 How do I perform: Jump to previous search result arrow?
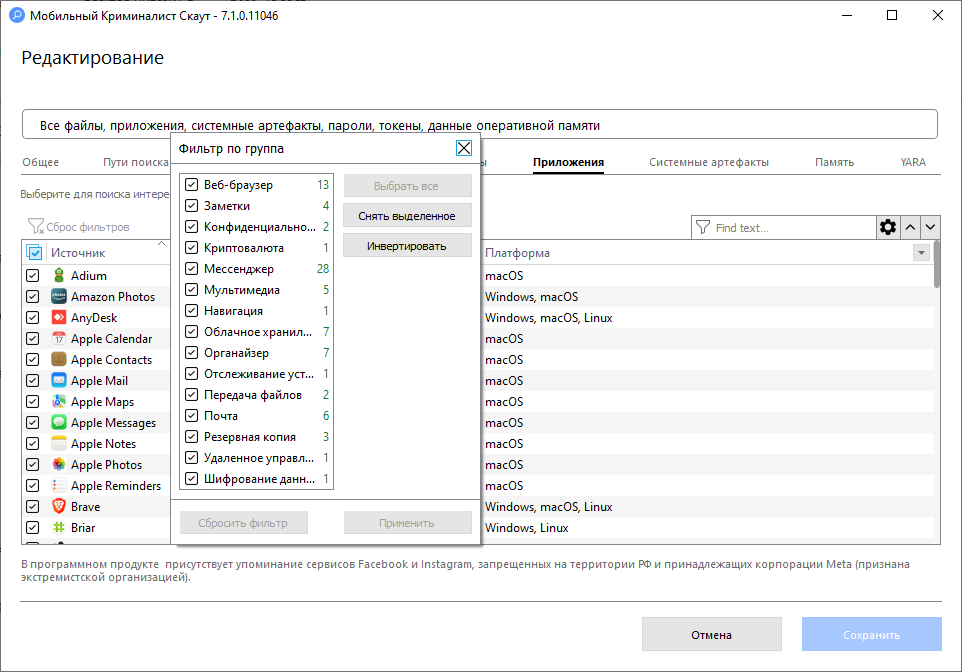[x=910, y=228]
